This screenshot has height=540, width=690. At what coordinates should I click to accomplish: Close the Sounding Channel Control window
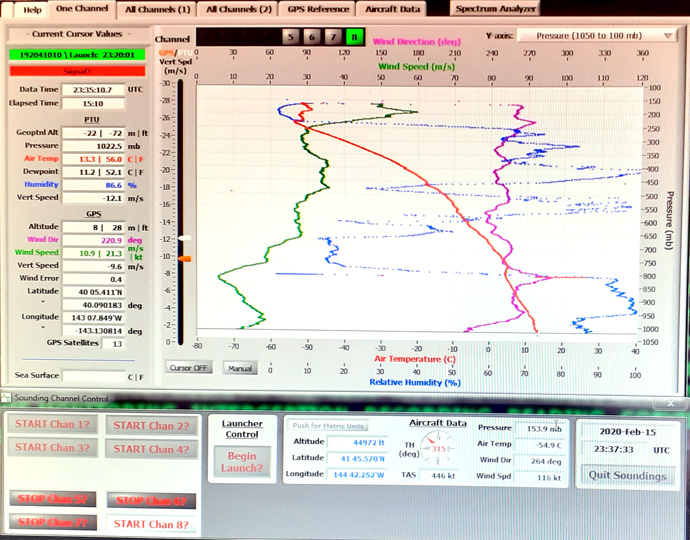[x=670, y=403]
